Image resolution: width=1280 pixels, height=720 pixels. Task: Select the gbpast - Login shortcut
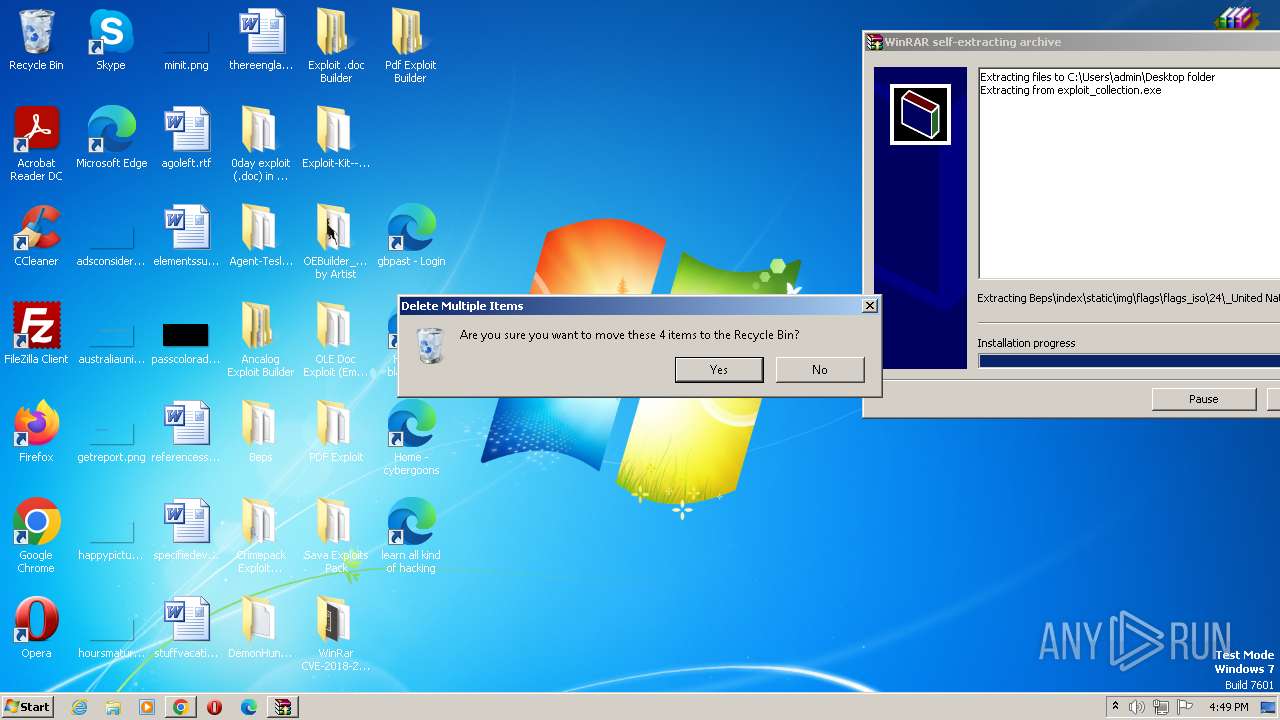(411, 237)
